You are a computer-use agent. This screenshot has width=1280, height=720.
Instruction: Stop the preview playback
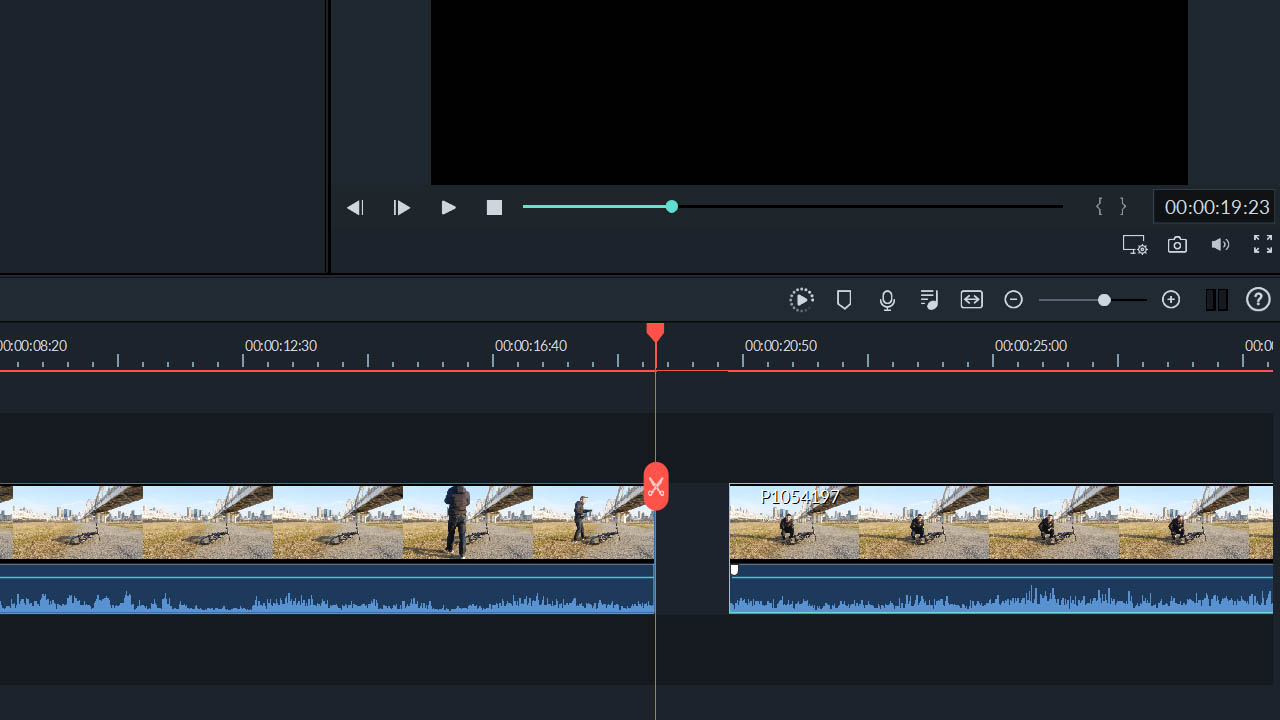[494, 207]
